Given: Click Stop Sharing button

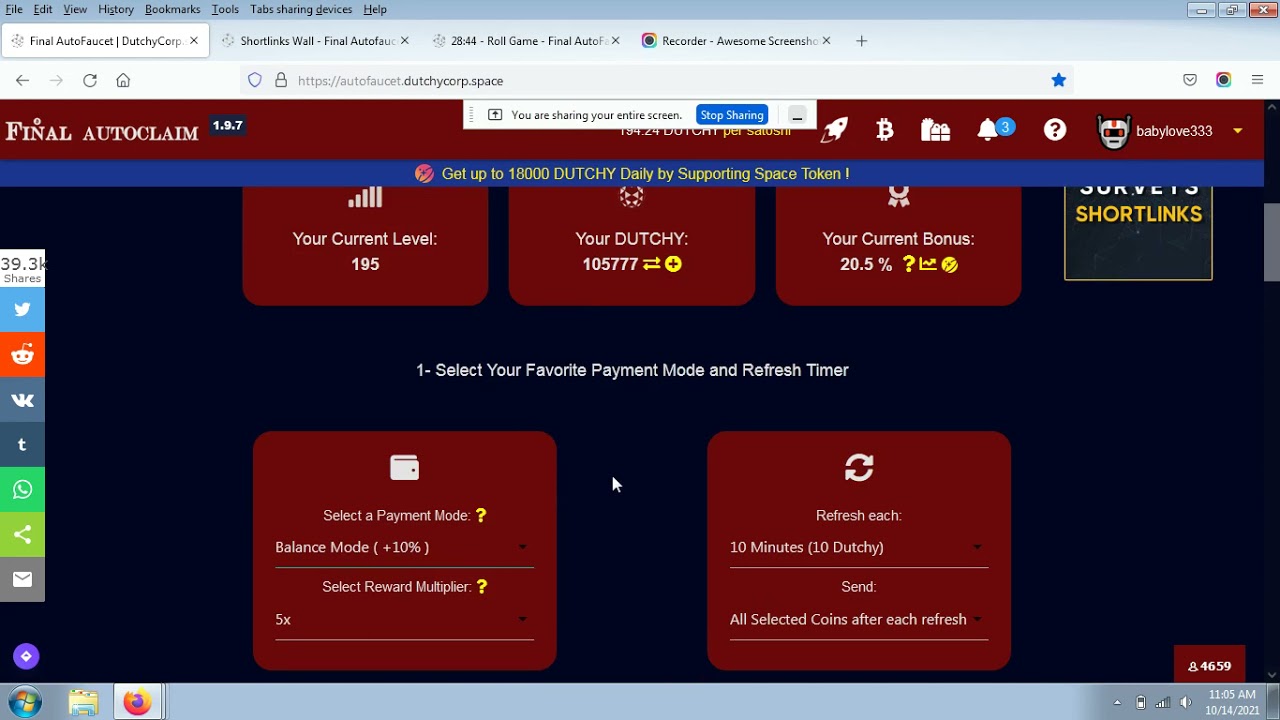Looking at the screenshot, I should coord(732,115).
